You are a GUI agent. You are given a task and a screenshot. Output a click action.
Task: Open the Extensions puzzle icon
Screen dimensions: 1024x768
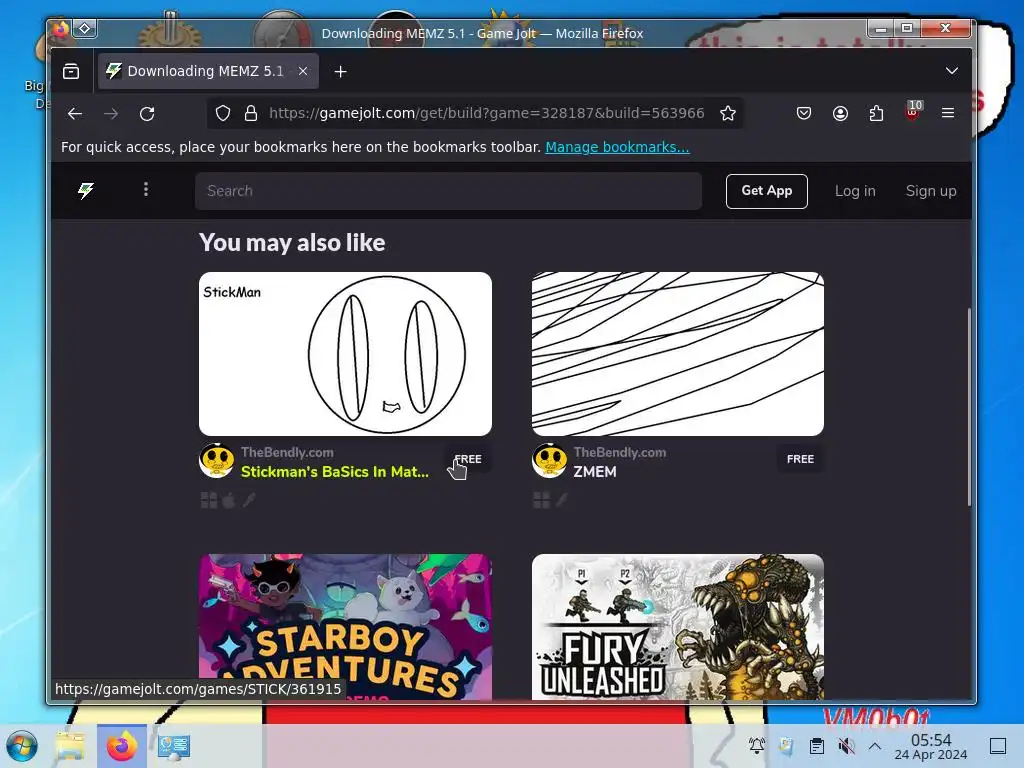876,114
